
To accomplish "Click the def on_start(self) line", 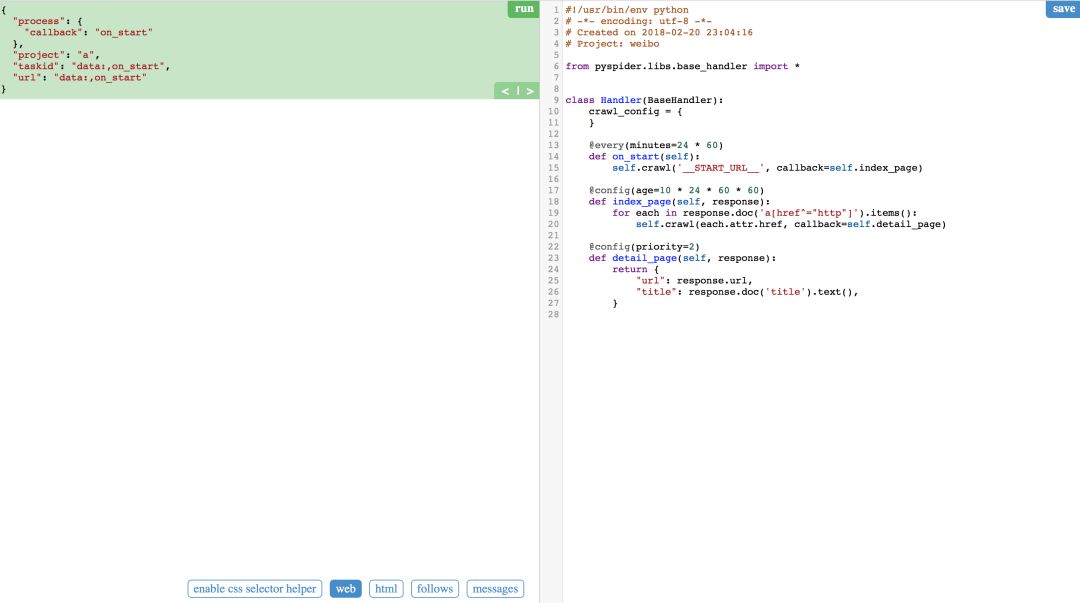I will pos(644,156).
